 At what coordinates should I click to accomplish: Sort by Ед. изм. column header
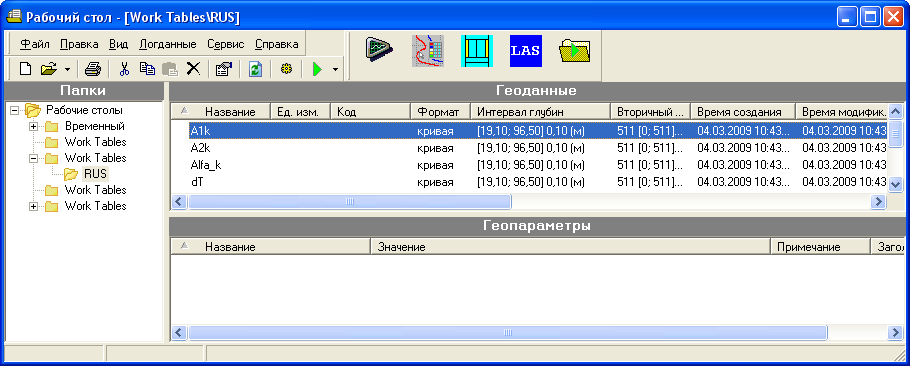click(x=300, y=112)
